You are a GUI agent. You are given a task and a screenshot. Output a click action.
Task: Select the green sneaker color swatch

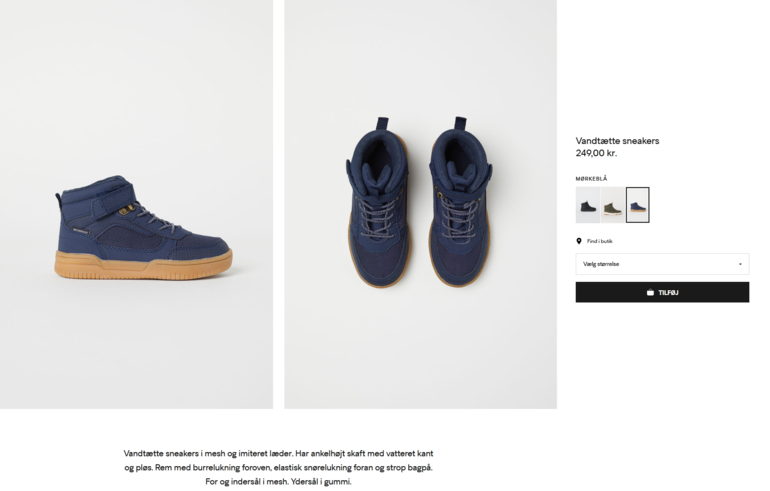click(613, 205)
